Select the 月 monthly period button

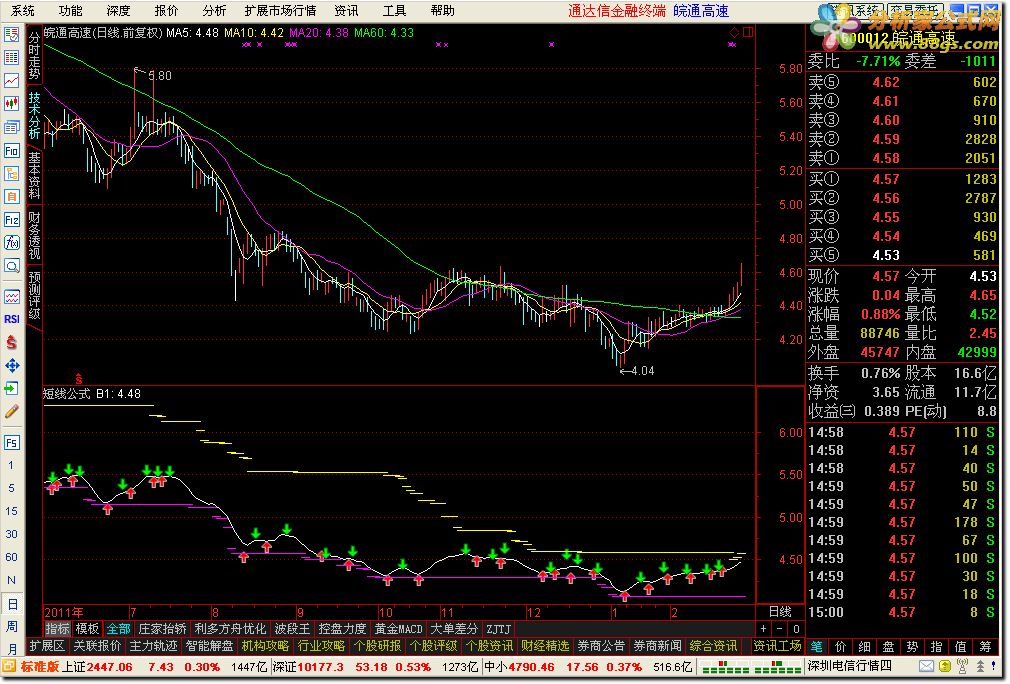coord(12,649)
